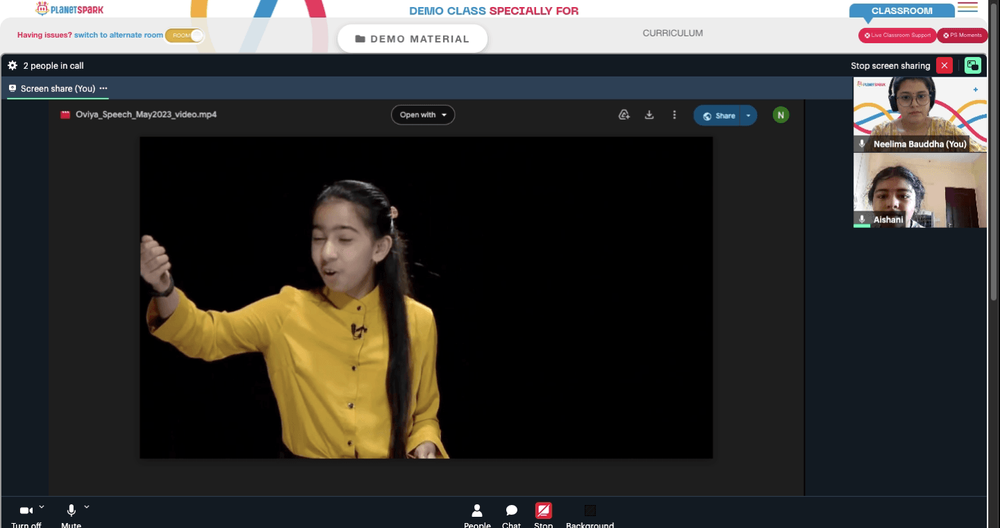Viewport: 1000px width, 528px height.
Task: Click the Stop screen share icon
Action: 543,511
